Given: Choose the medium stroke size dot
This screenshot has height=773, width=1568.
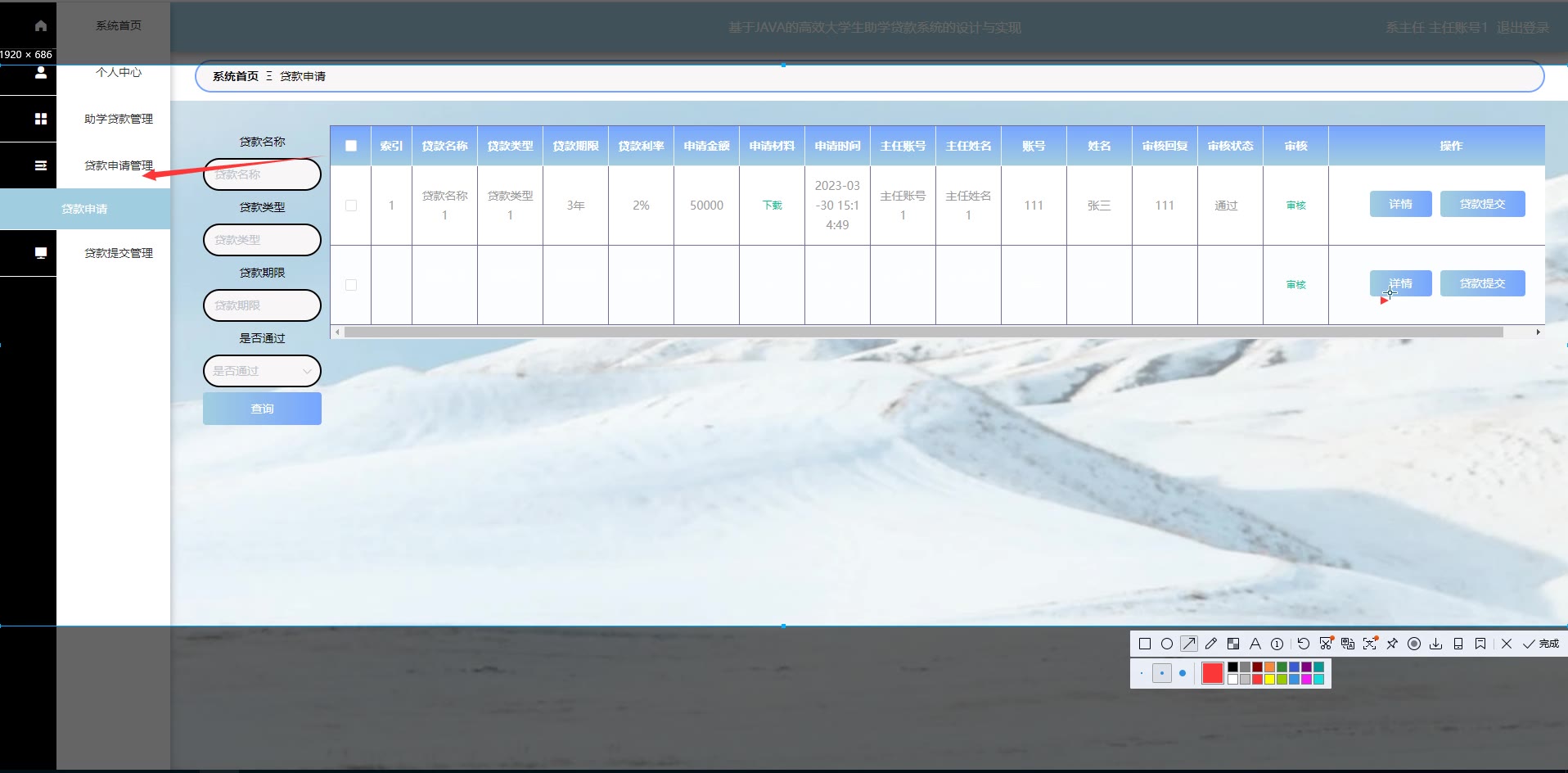Looking at the screenshot, I should [x=1162, y=673].
